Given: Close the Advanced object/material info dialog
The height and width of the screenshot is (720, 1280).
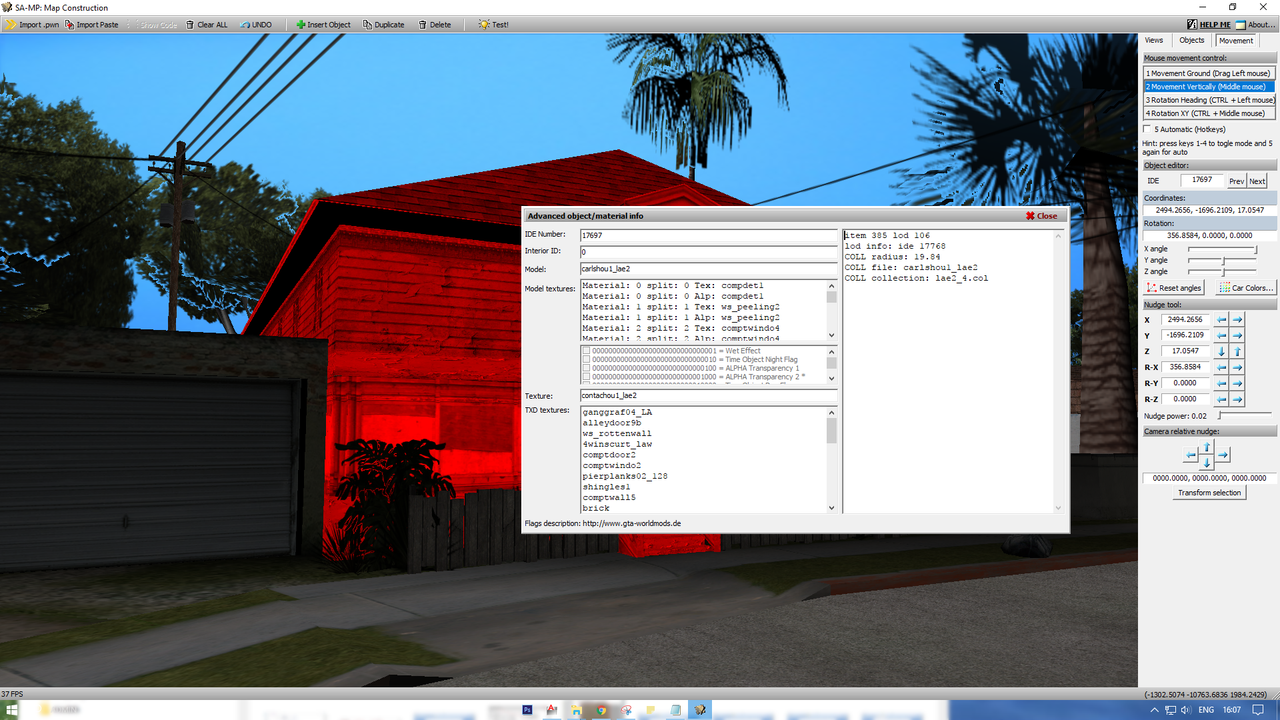Looking at the screenshot, I should (x=1041, y=215).
